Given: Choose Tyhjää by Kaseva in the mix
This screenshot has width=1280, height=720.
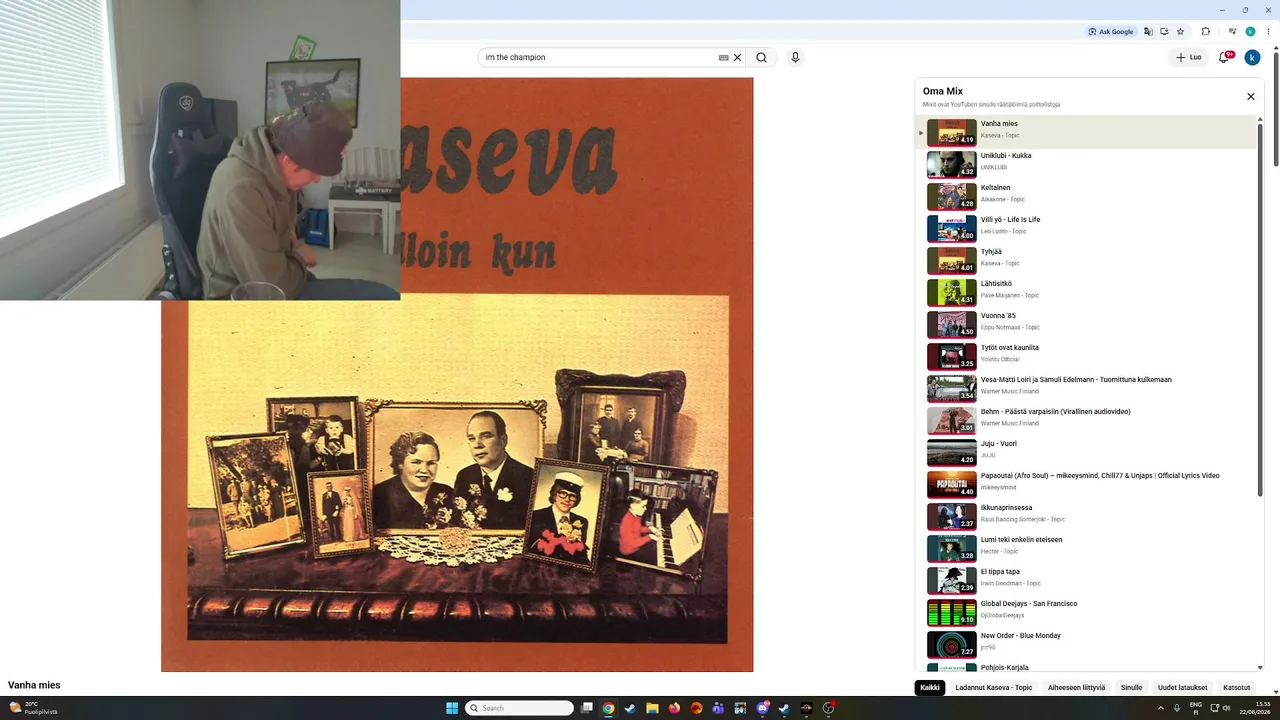Looking at the screenshot, I should pos(1086,261).
